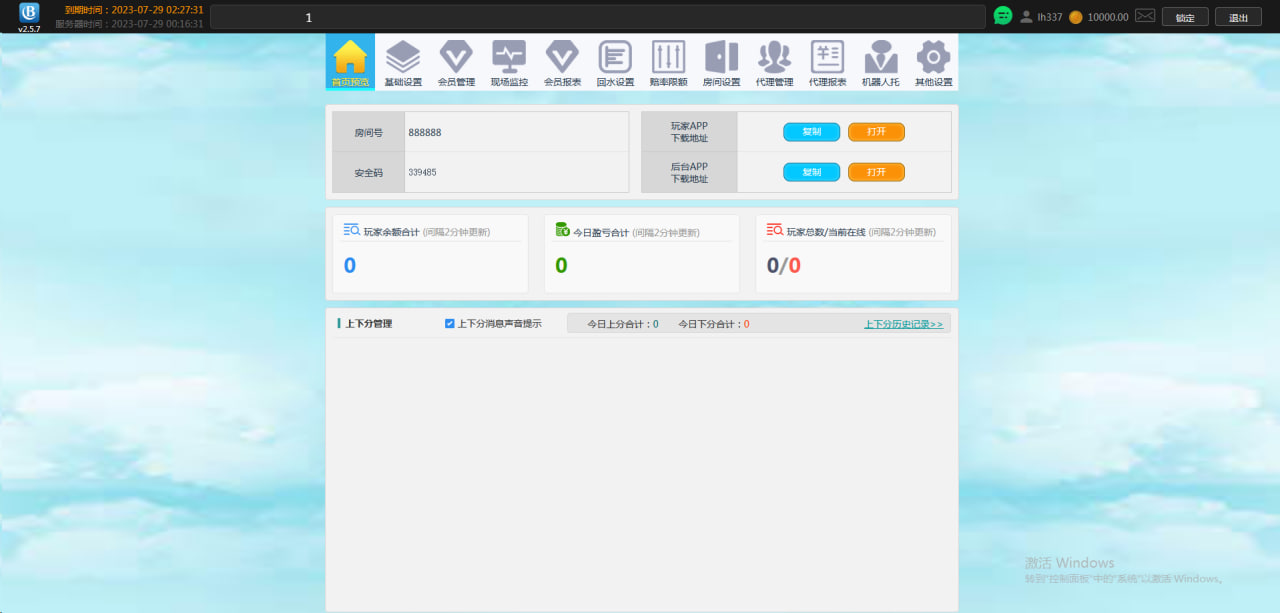Open 房间设置 room settings
1280x613 pixels.
[x=721, y=62]
